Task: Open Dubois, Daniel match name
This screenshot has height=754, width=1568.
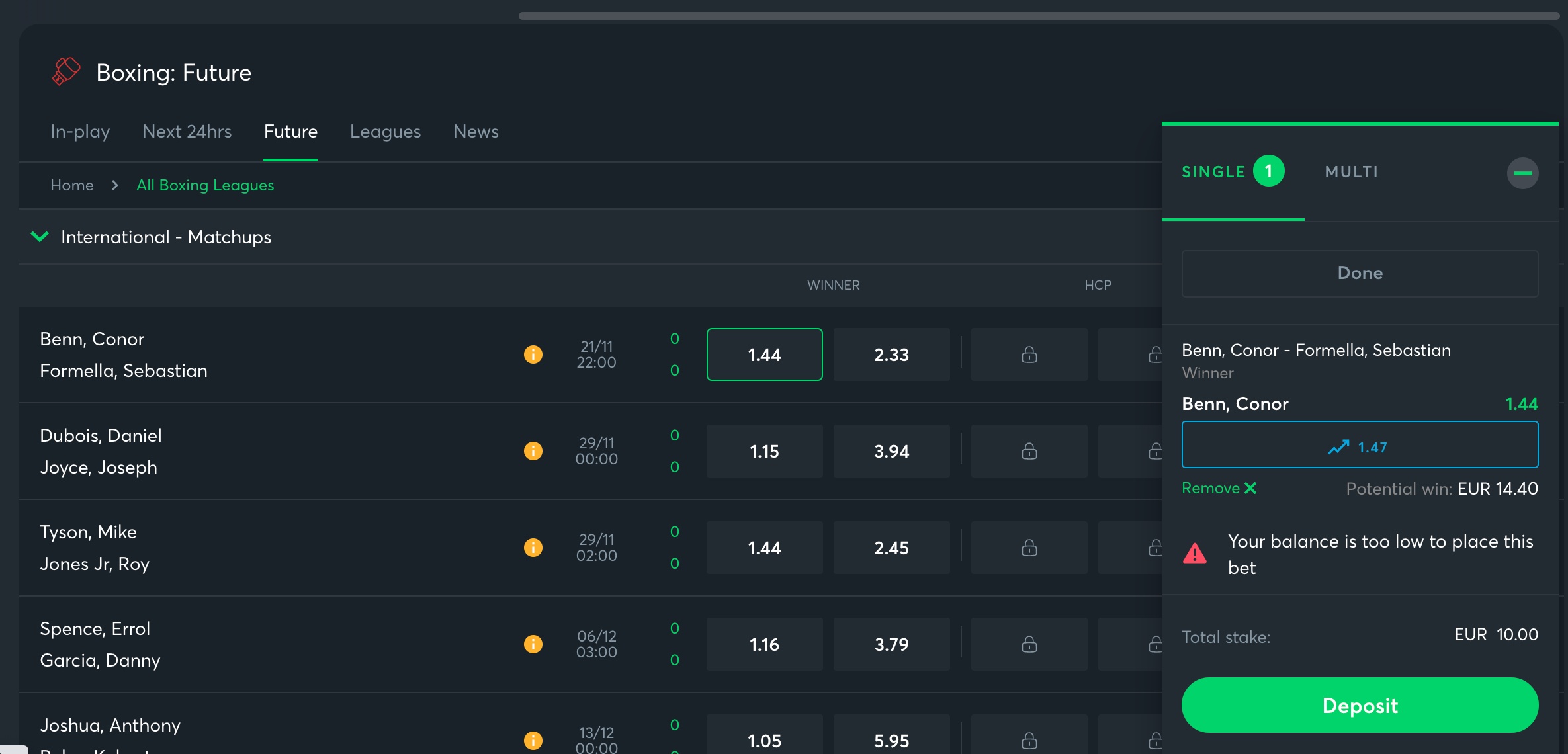Action: 101,435
